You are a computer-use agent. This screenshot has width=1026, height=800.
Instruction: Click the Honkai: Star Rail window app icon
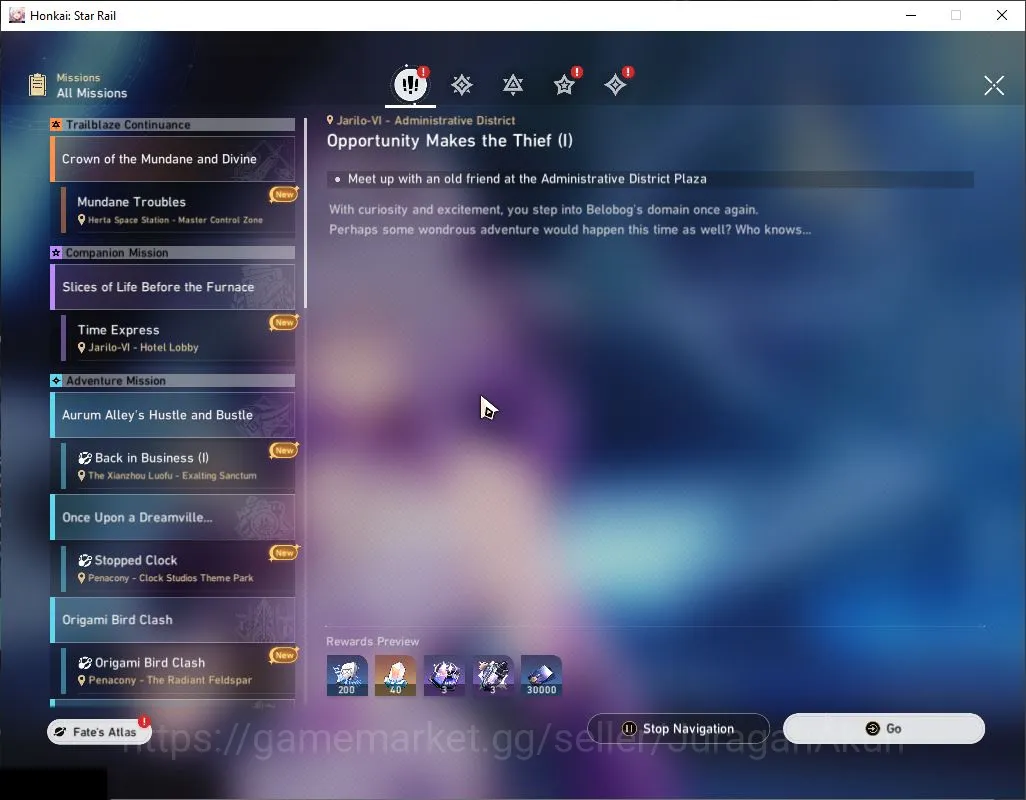coord(16,15)
